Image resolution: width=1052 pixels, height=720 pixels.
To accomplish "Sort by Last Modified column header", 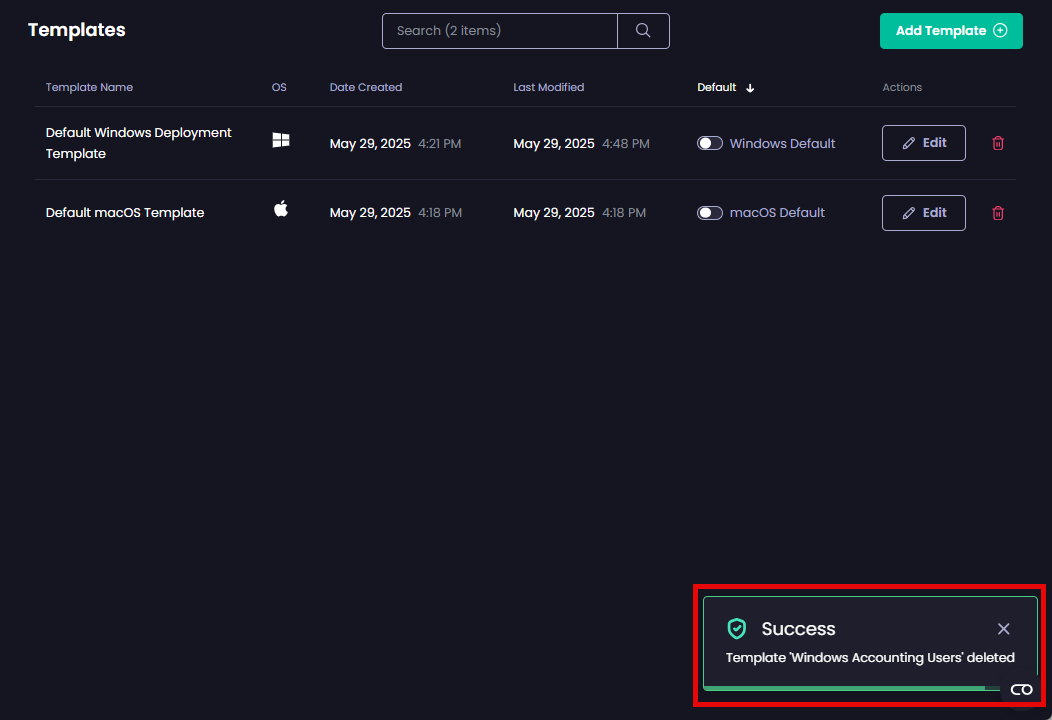I will (548, 87).
